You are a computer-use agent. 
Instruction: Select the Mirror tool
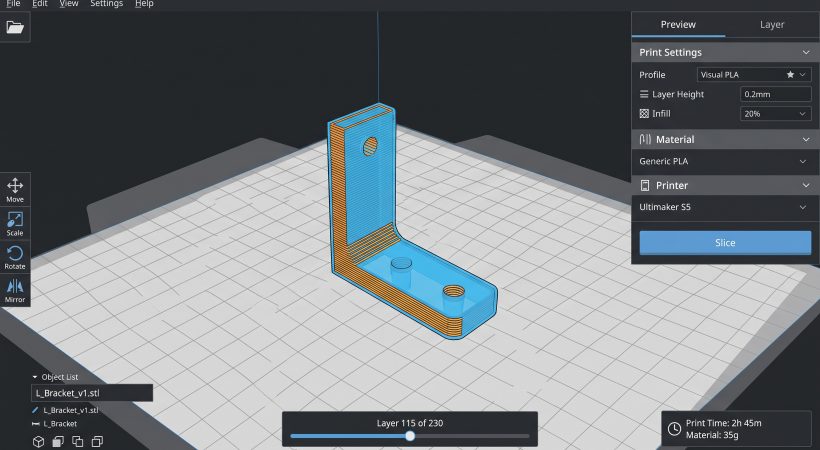[x=15, y=290]
